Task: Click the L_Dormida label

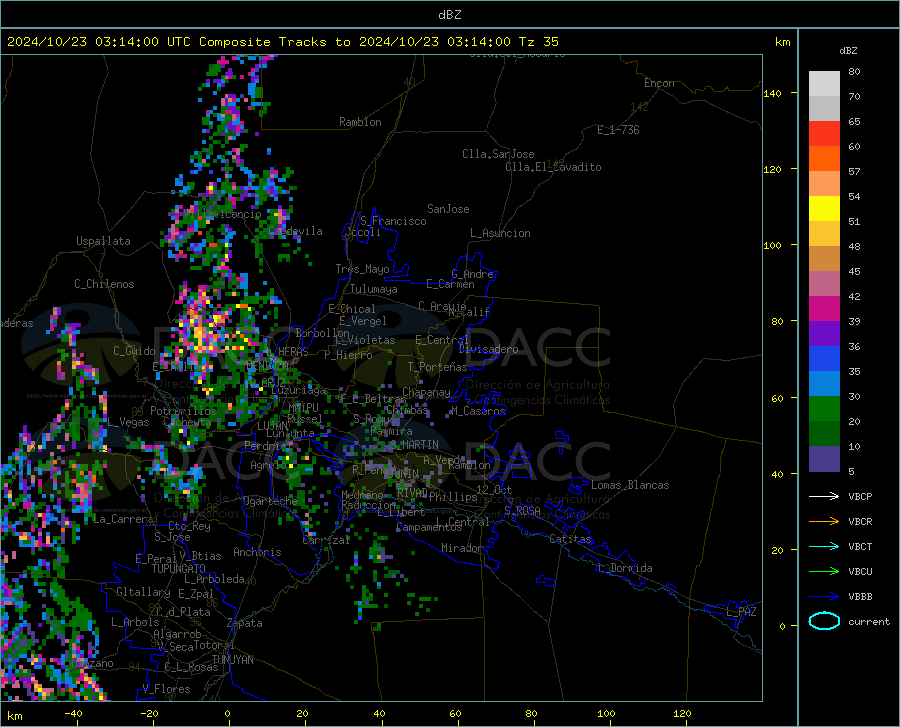Action: pyautogui.click(x=624, y=568)
